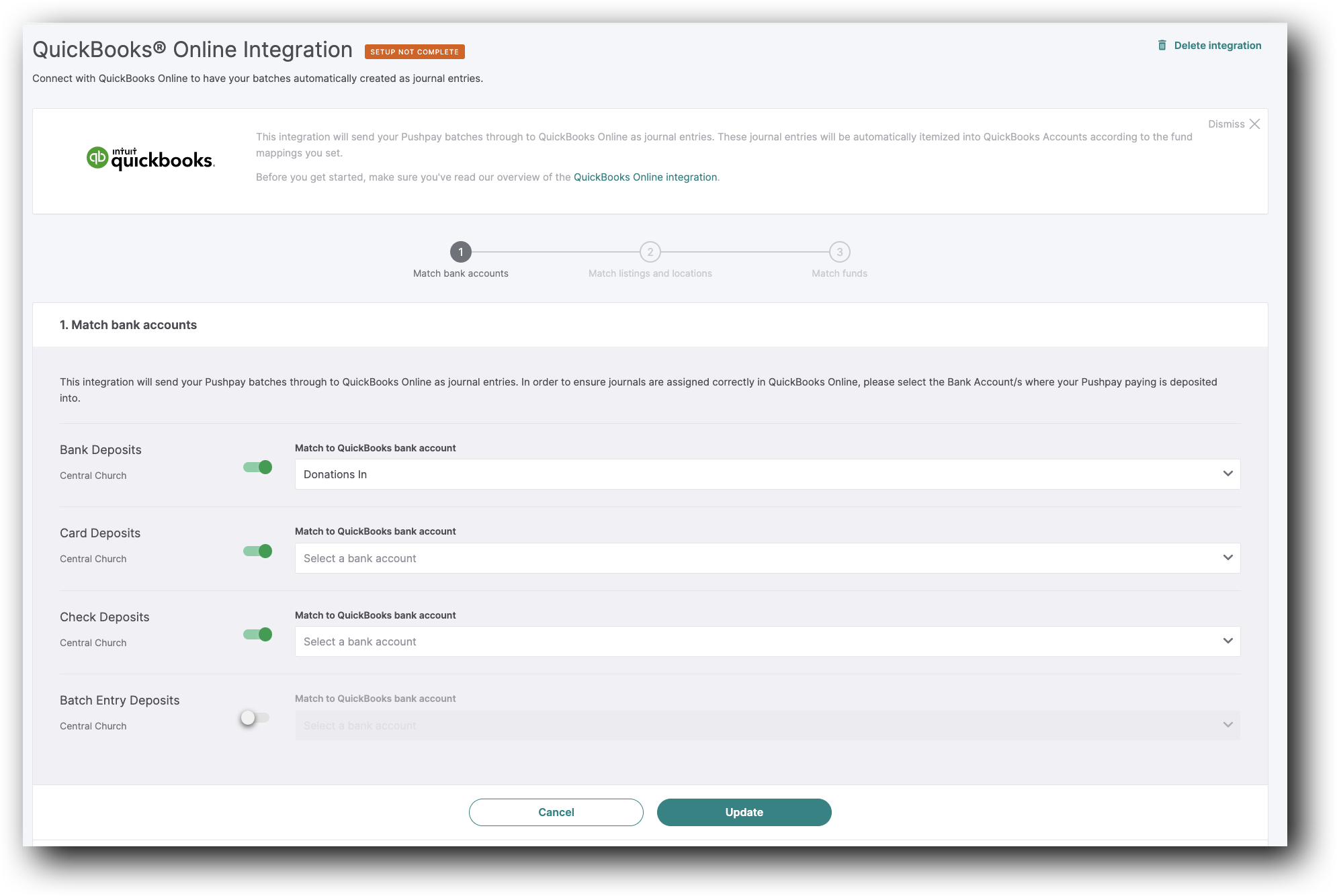The height and width of the screenshot is (896, 1337).
Task: Open the QuickBooks Online integration overview link
Action: [645, 177]
